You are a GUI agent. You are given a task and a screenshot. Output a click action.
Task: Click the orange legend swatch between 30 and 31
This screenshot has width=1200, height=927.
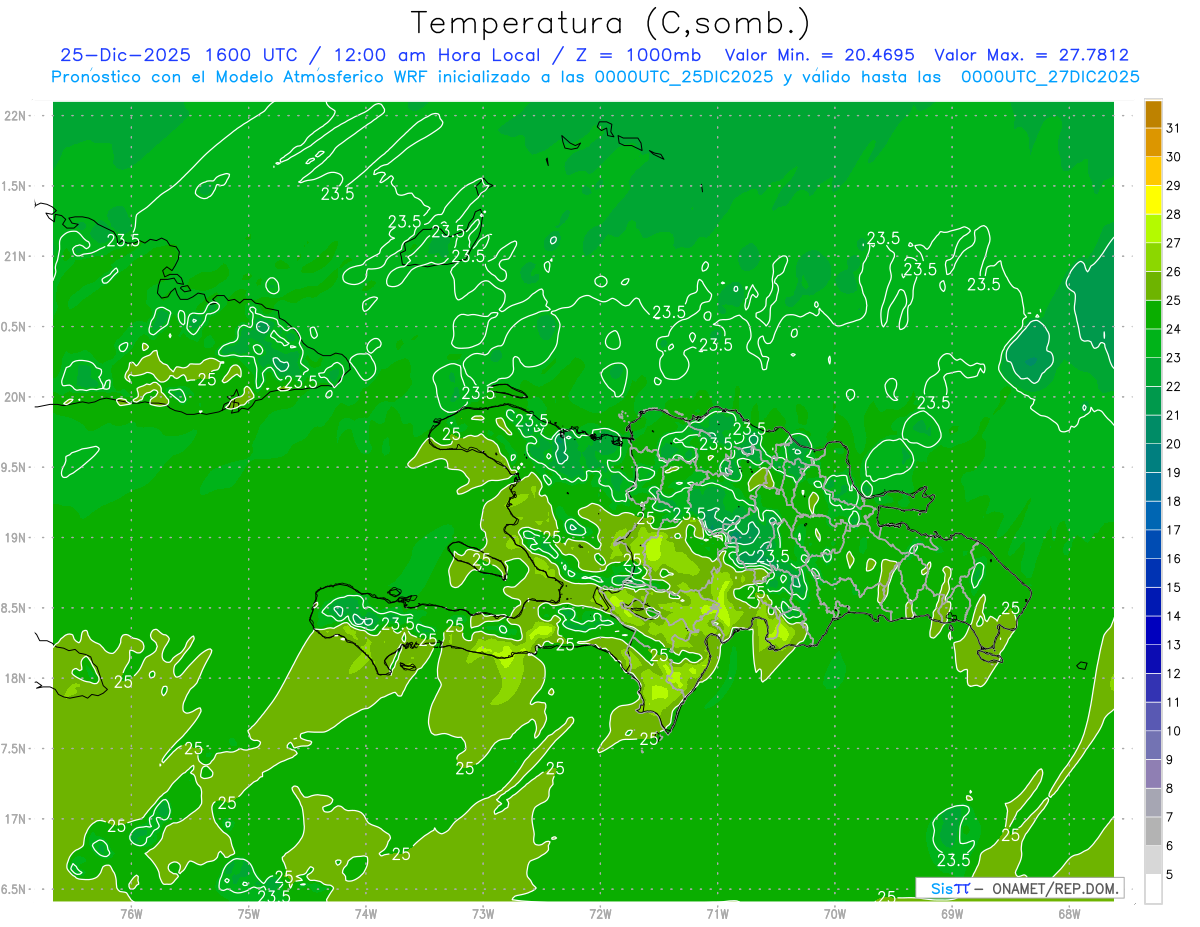coord(1153,142)
